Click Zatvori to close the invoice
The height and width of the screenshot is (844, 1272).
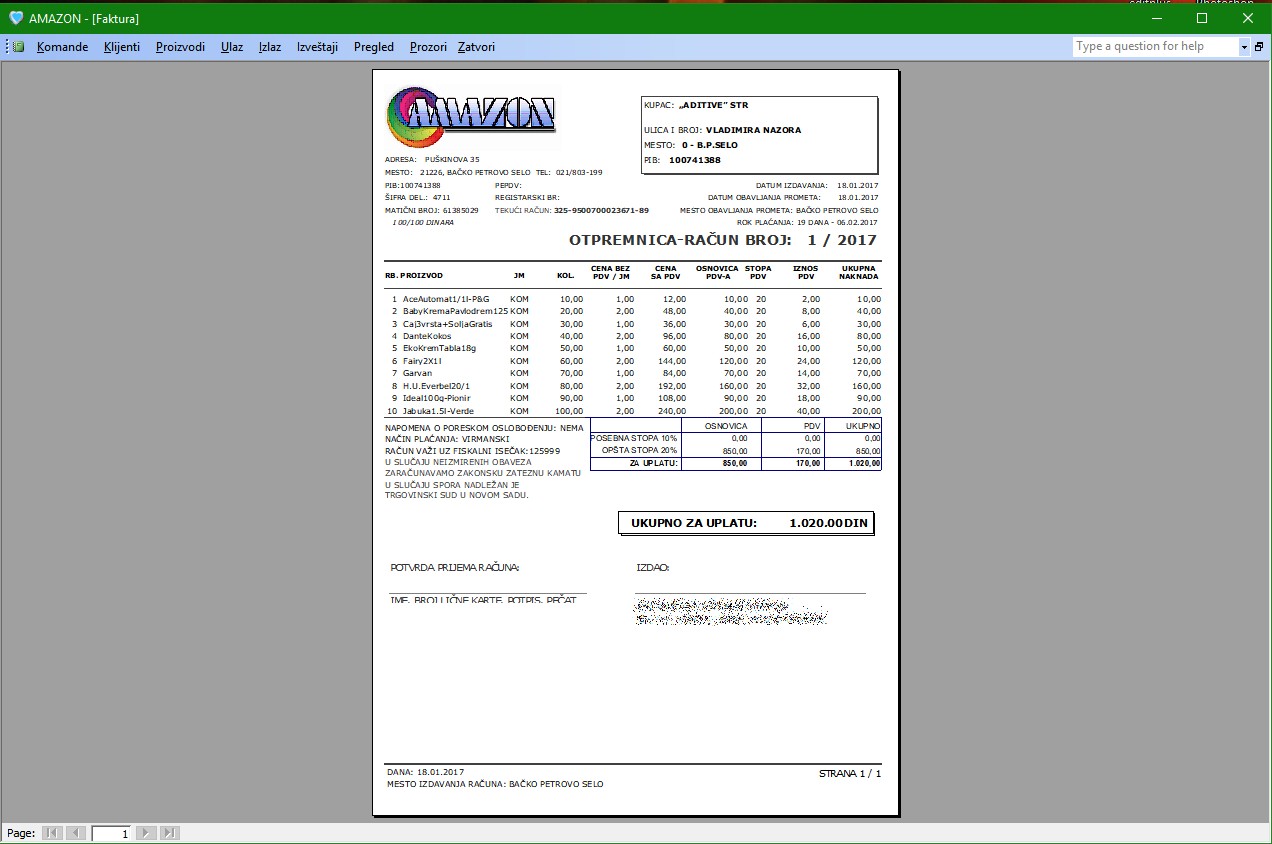click(x=476, y=47)
